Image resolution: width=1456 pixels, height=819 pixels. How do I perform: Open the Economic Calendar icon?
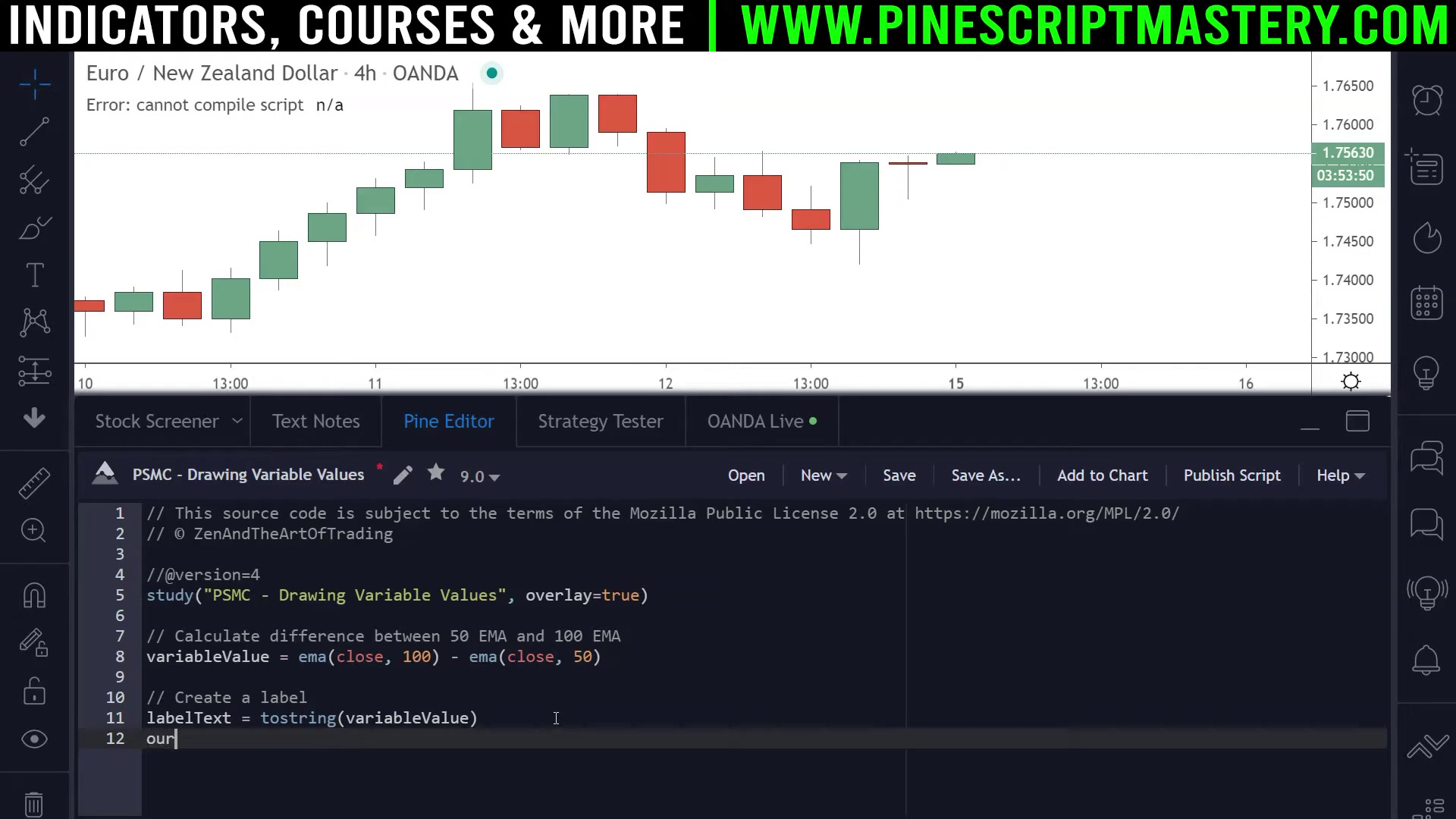[1427, 303]
